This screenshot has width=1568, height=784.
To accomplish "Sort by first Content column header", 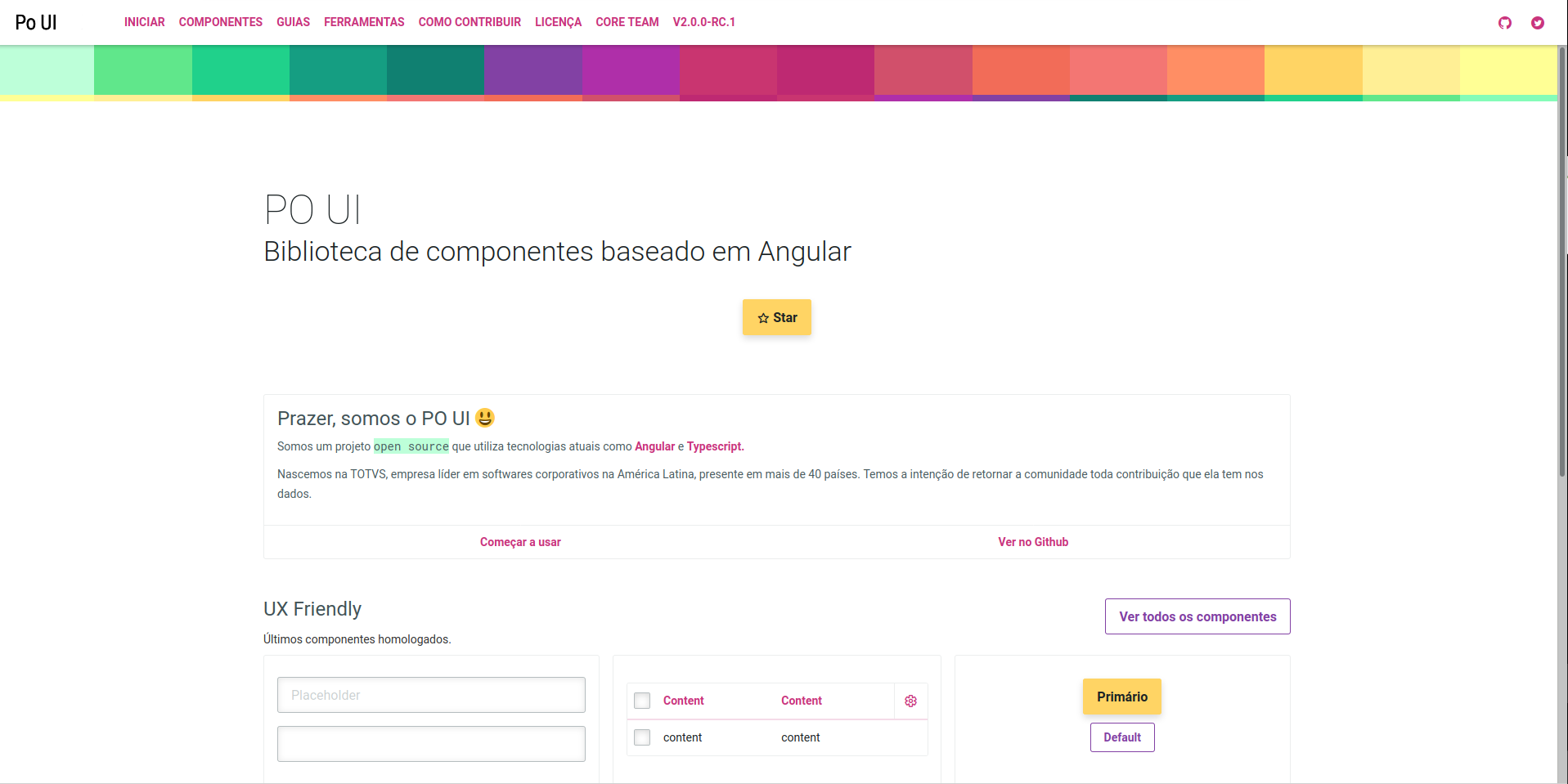I will (684, 701).
